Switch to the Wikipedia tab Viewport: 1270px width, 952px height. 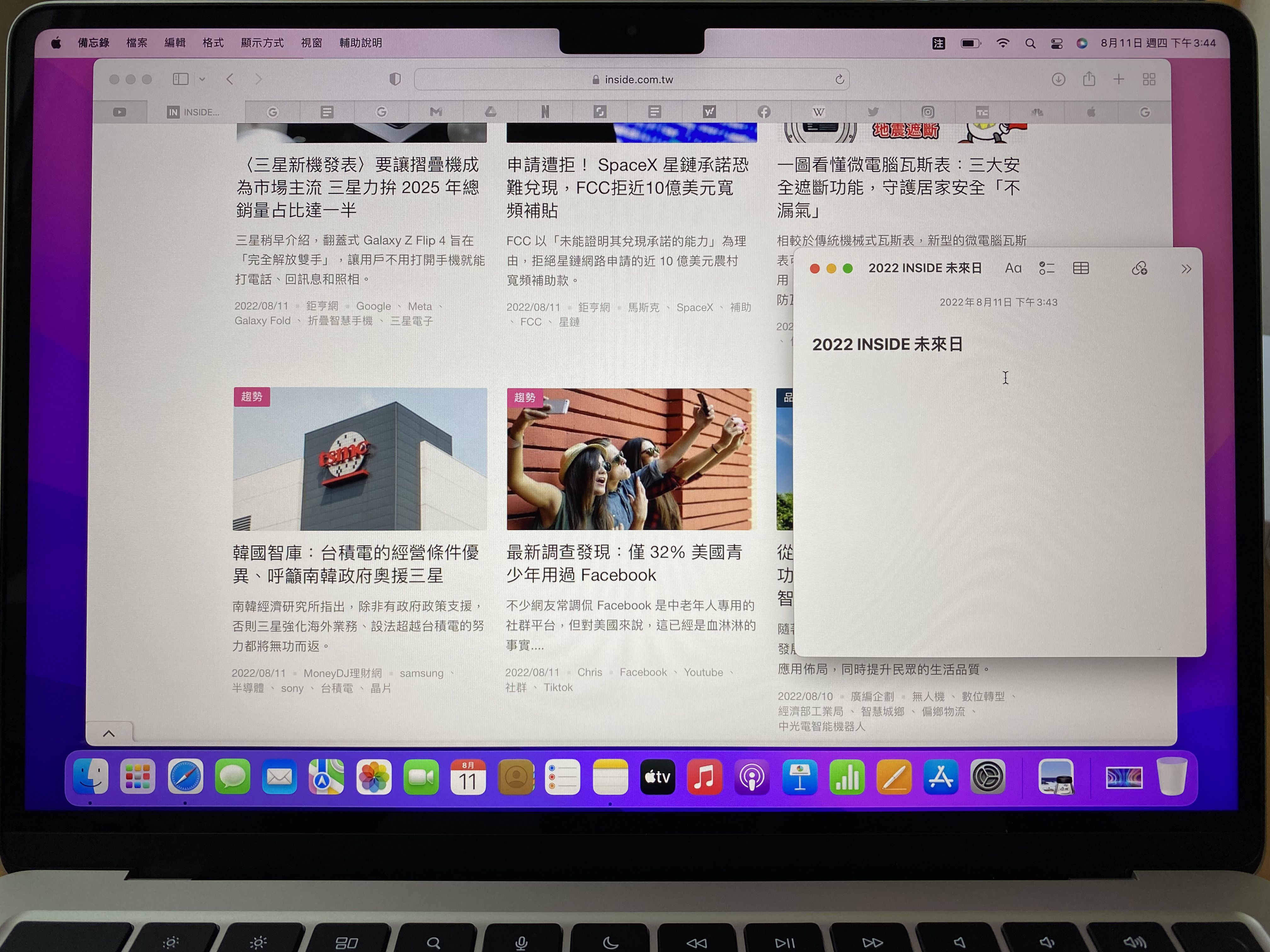(x=819, y=112)
